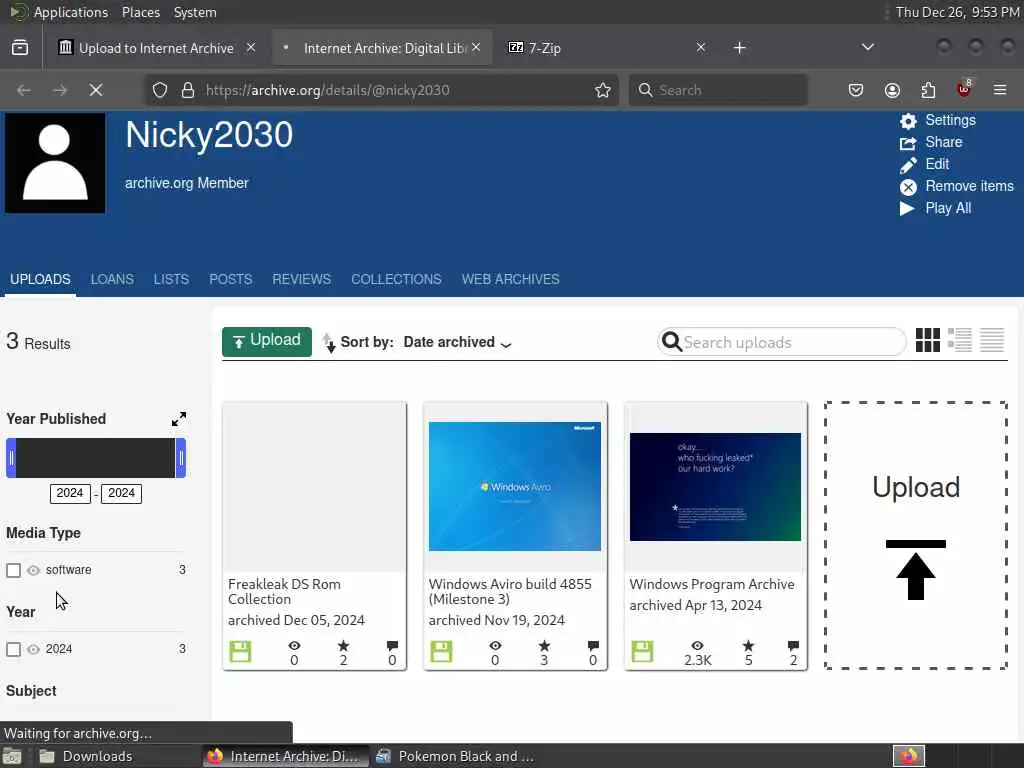Open the extensions puzzle icon

pos(928,90)
